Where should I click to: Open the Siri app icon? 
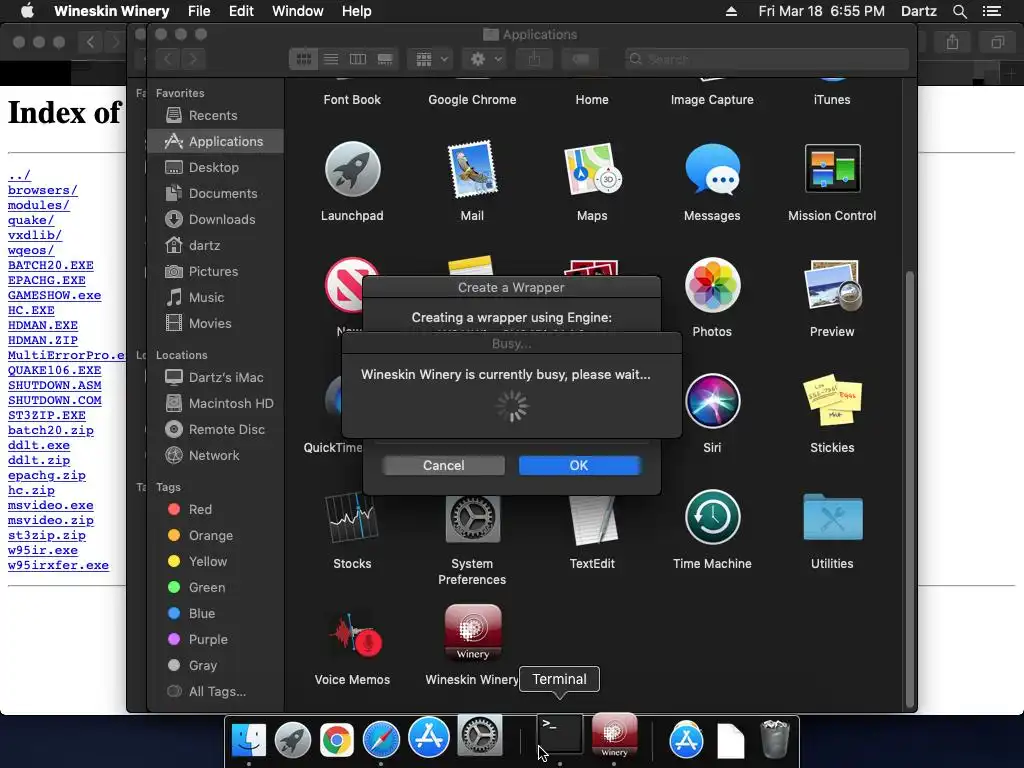[712, 401]
